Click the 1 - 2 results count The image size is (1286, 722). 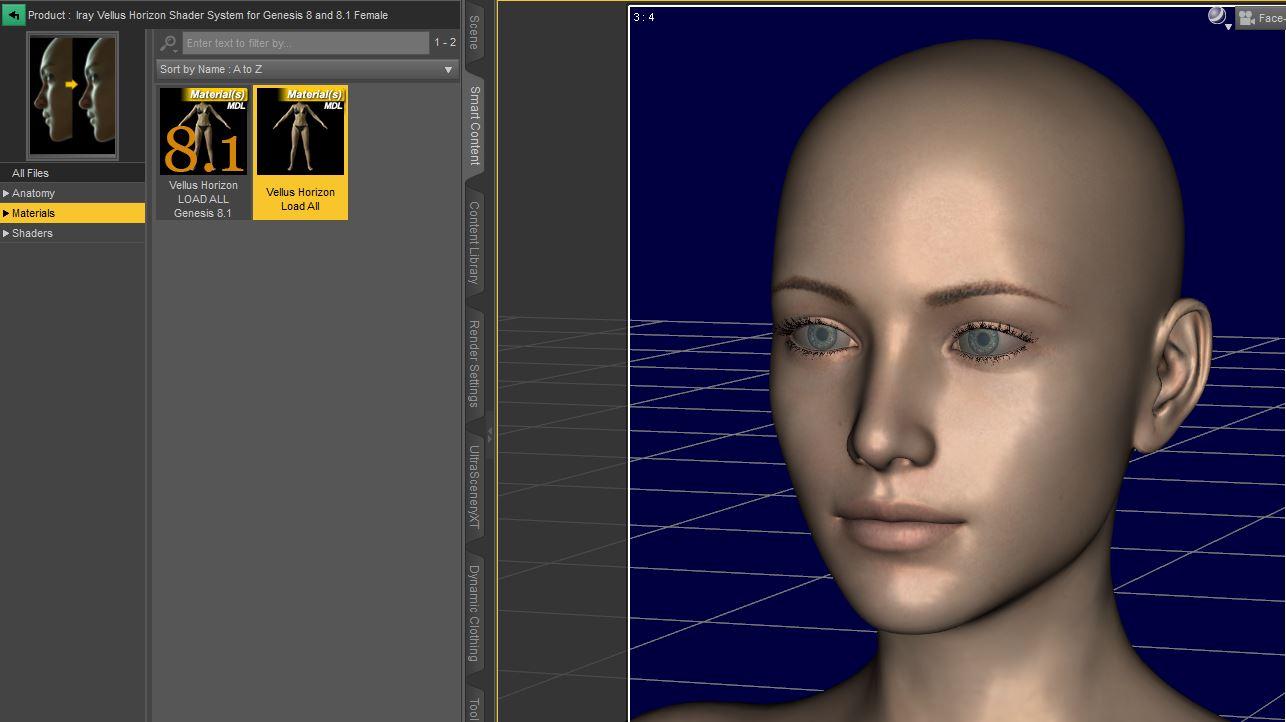click(x=445, y=43)
